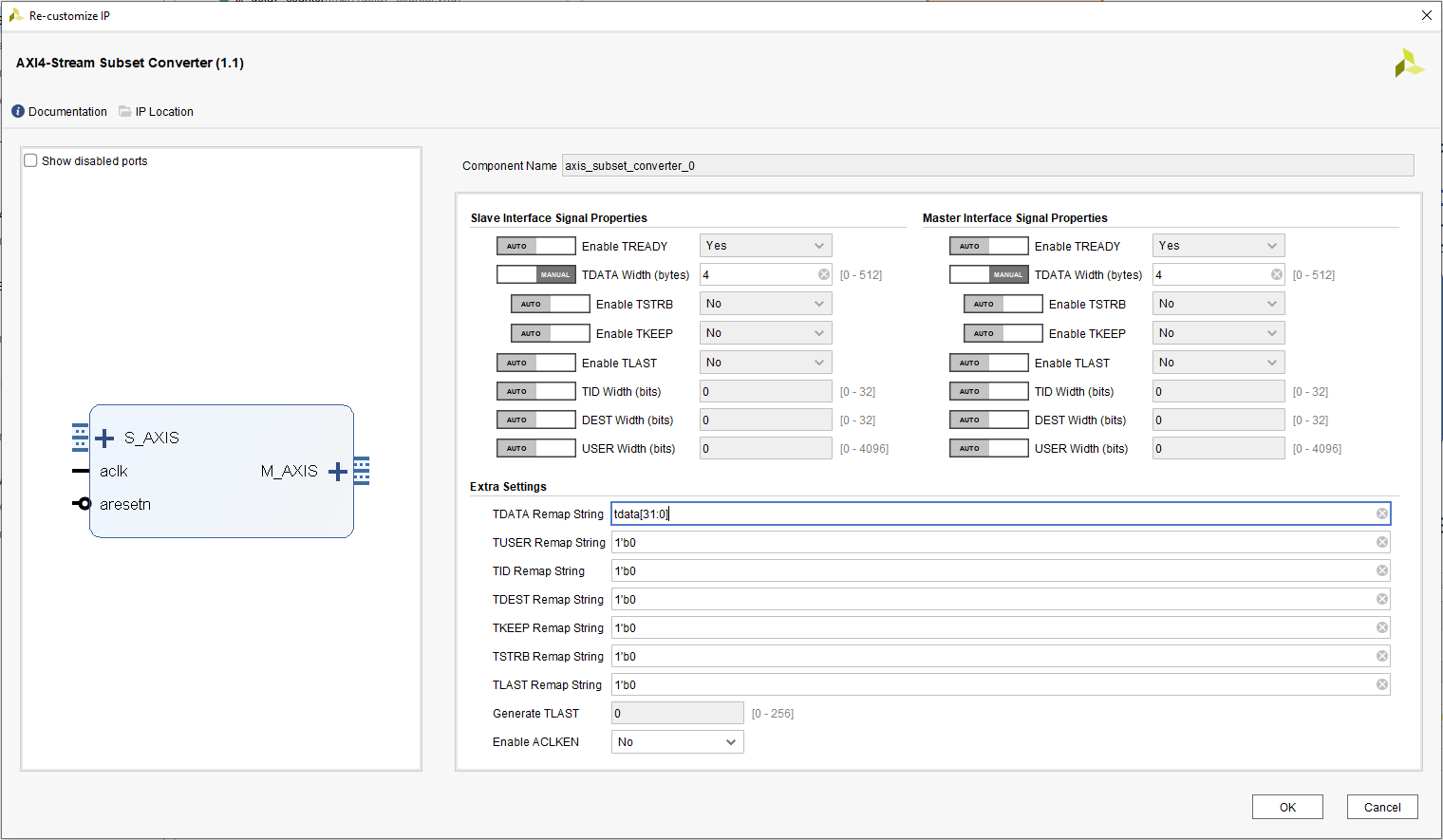This screenshot has height=840, width=1443.
Task: Clear the TDATA Remap String entry
Action: [1382, 513]
